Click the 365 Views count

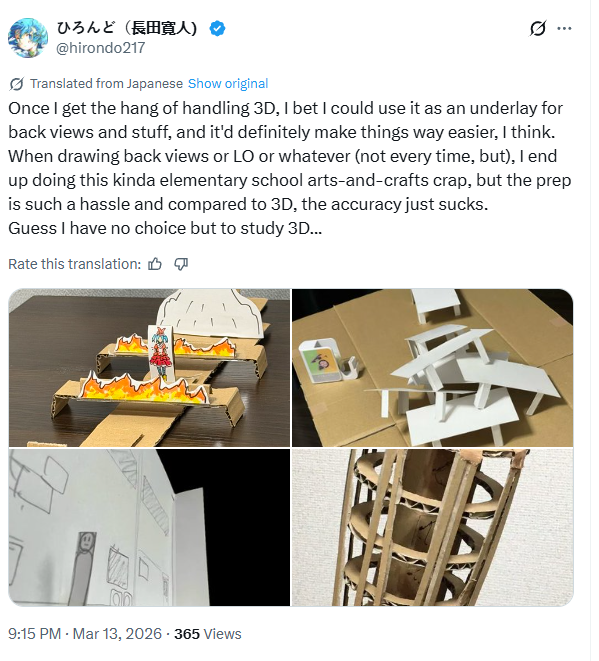point(208,634)
